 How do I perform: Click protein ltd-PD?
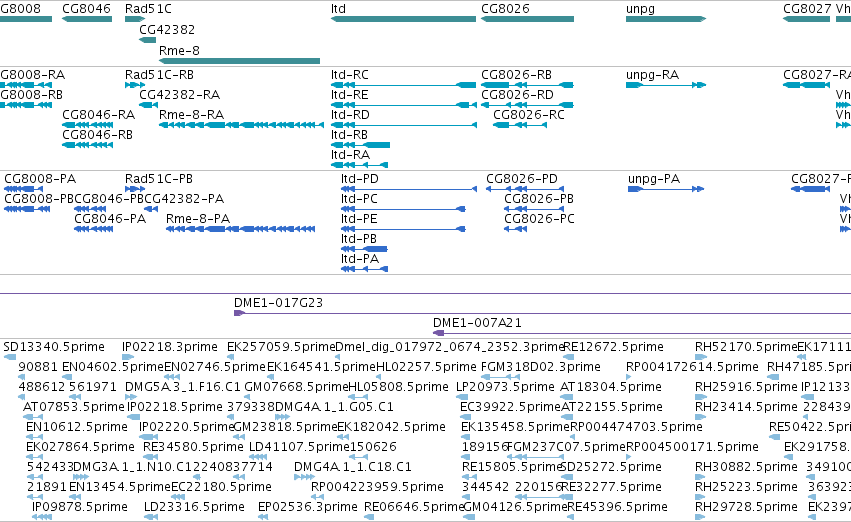pos(409,189)
